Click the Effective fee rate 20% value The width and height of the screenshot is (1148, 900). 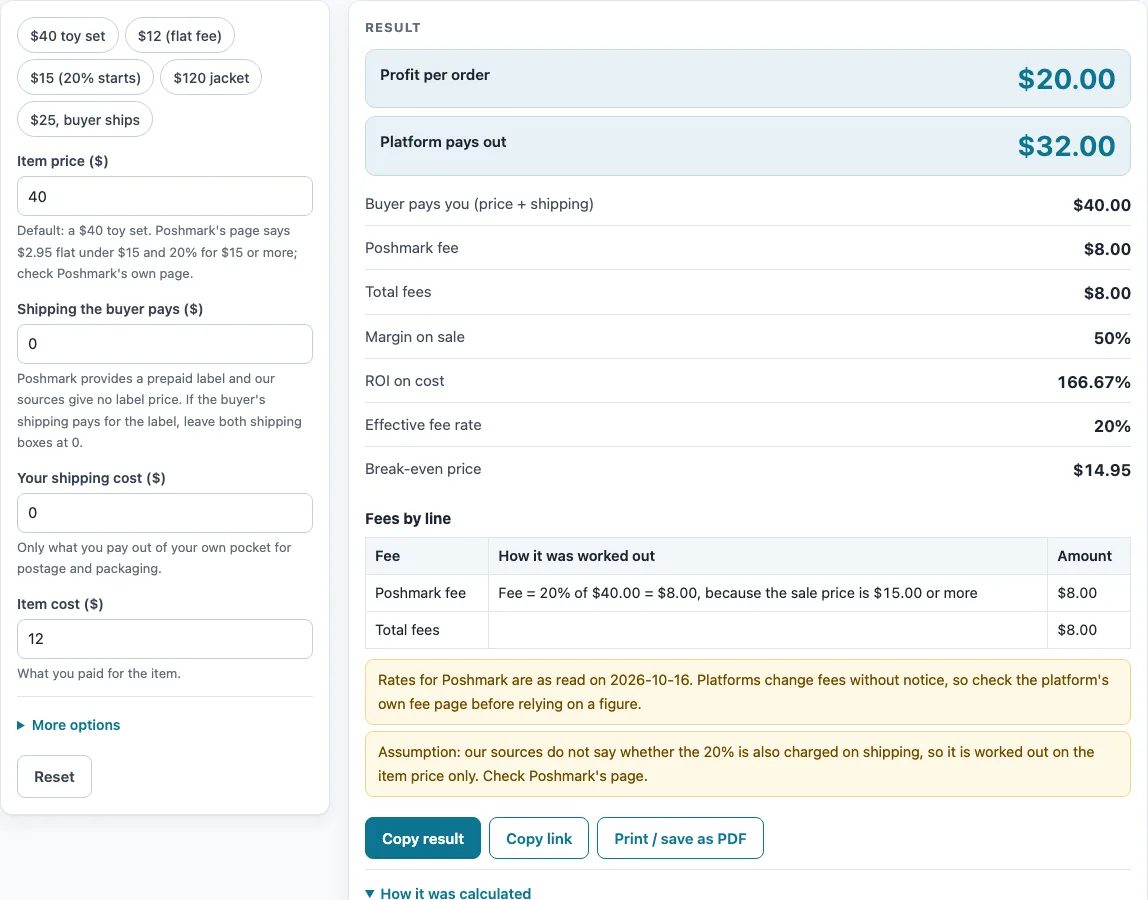[1112, 426]
